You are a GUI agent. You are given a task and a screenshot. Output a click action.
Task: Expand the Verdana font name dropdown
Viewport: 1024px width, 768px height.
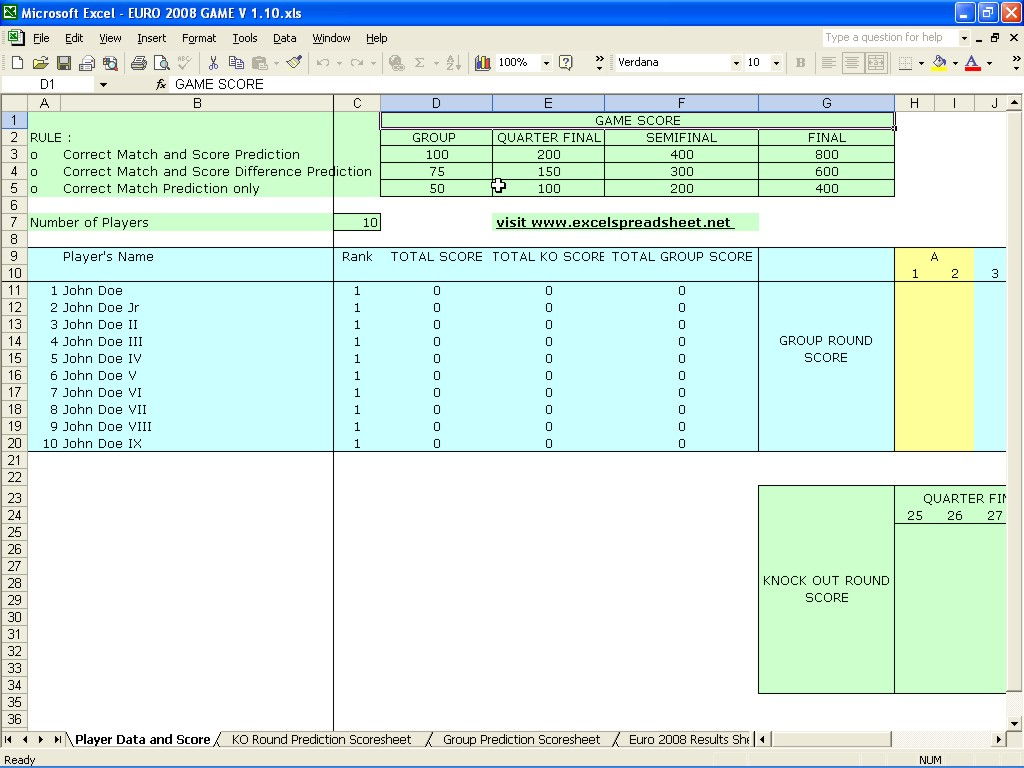click(736, 63)
